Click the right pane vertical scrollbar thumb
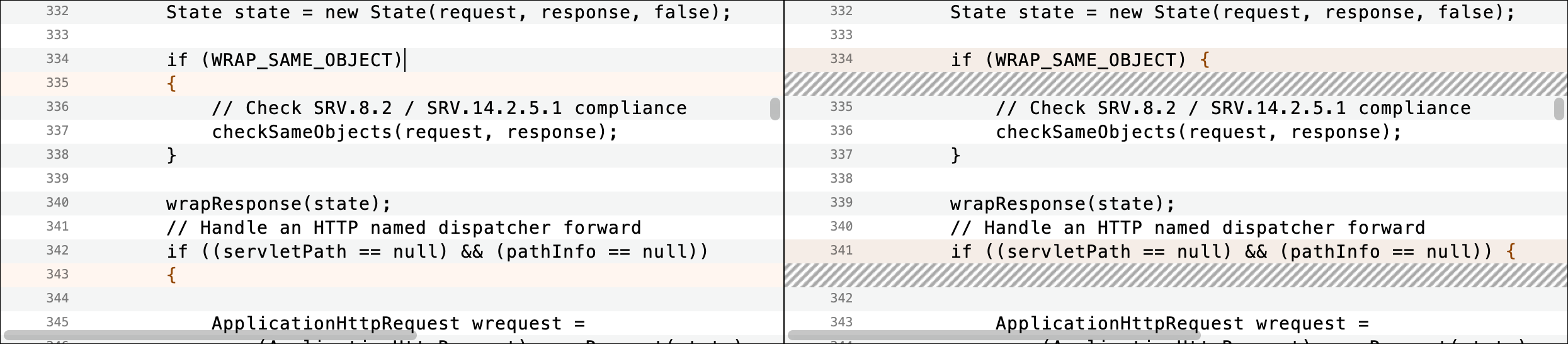The width and height of the screenshot is (1568, 344). tap(1559, 108)
